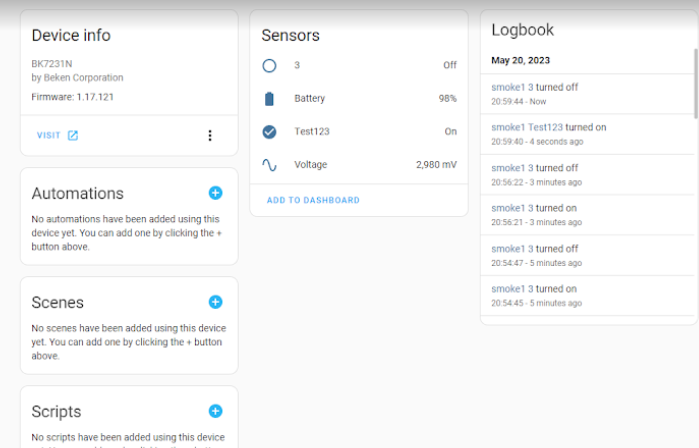699x448 pixels.
Task: Click the Logbook vertical scrollbar
Action: click(696, 83)
